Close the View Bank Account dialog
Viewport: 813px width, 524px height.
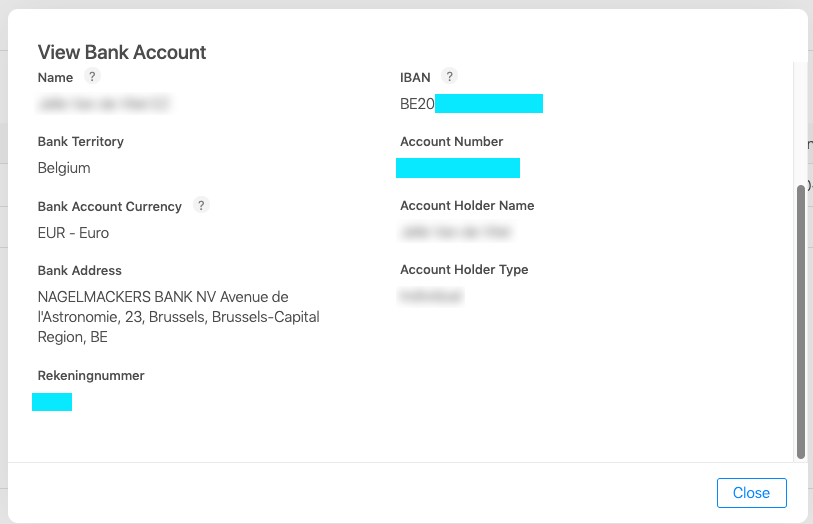click(x=751, y=492)
